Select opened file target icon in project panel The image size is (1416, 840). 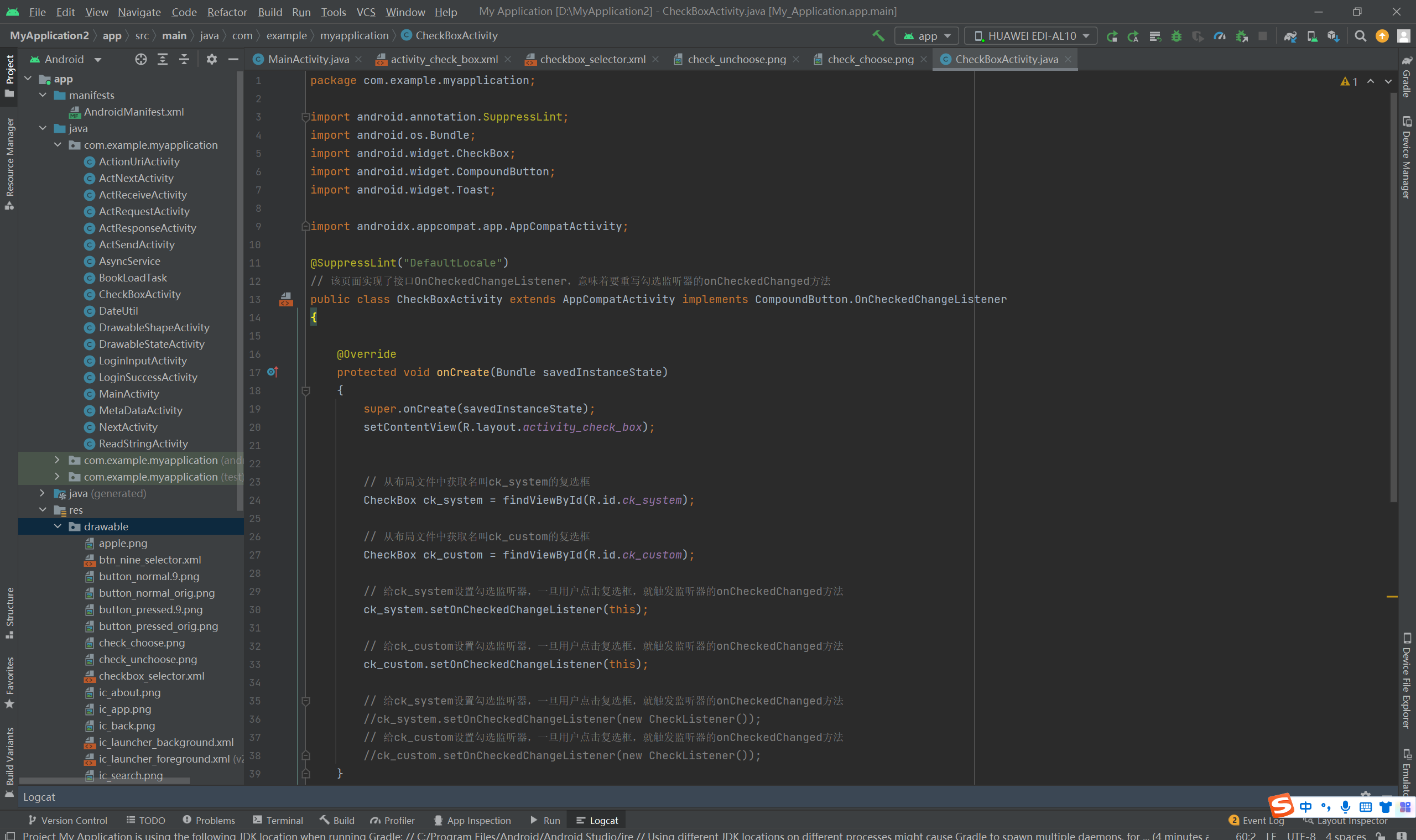tap(141, 59)
